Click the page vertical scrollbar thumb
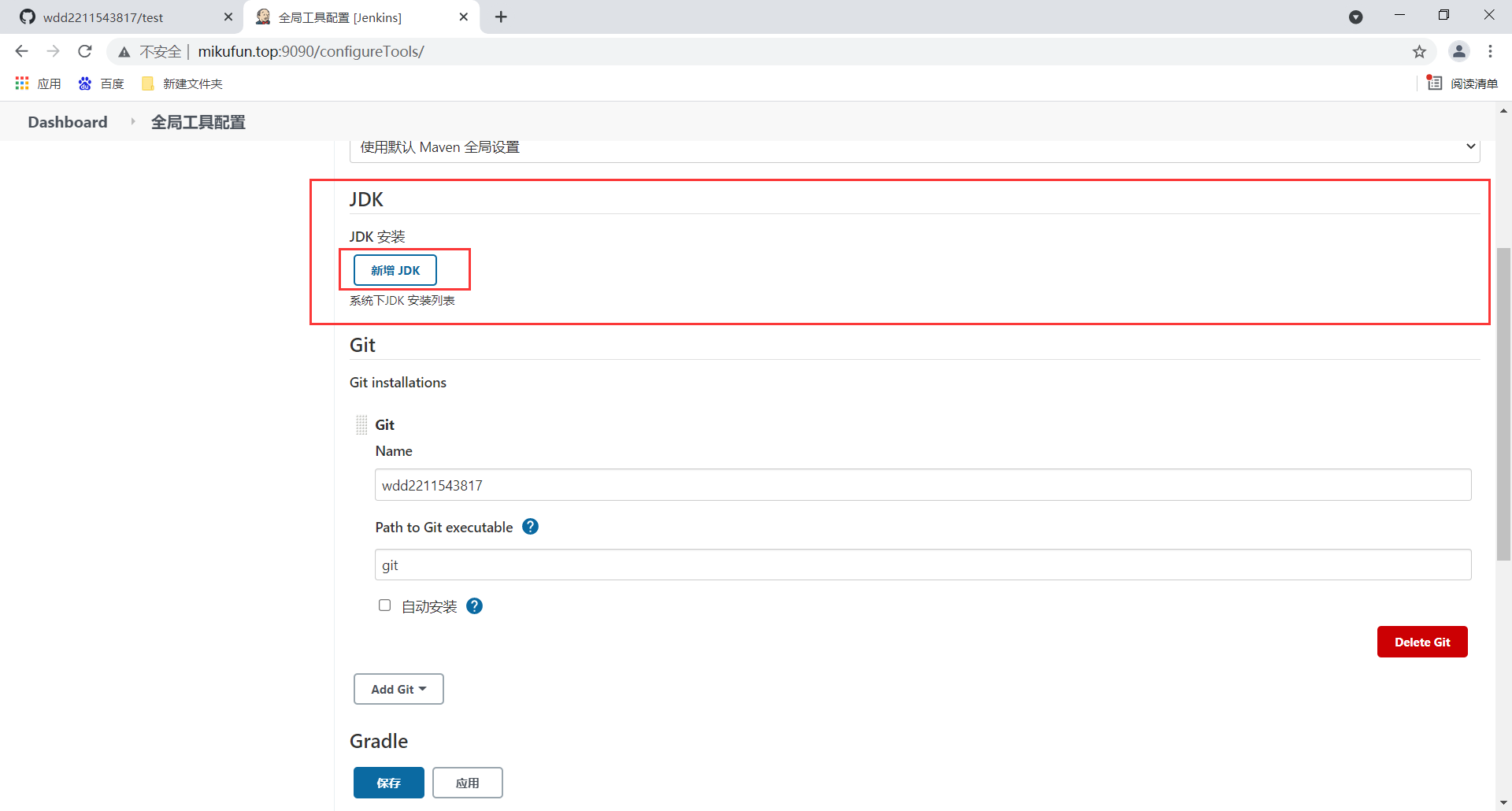This screenshot has height=811, width=1512. click(1504, 405)
